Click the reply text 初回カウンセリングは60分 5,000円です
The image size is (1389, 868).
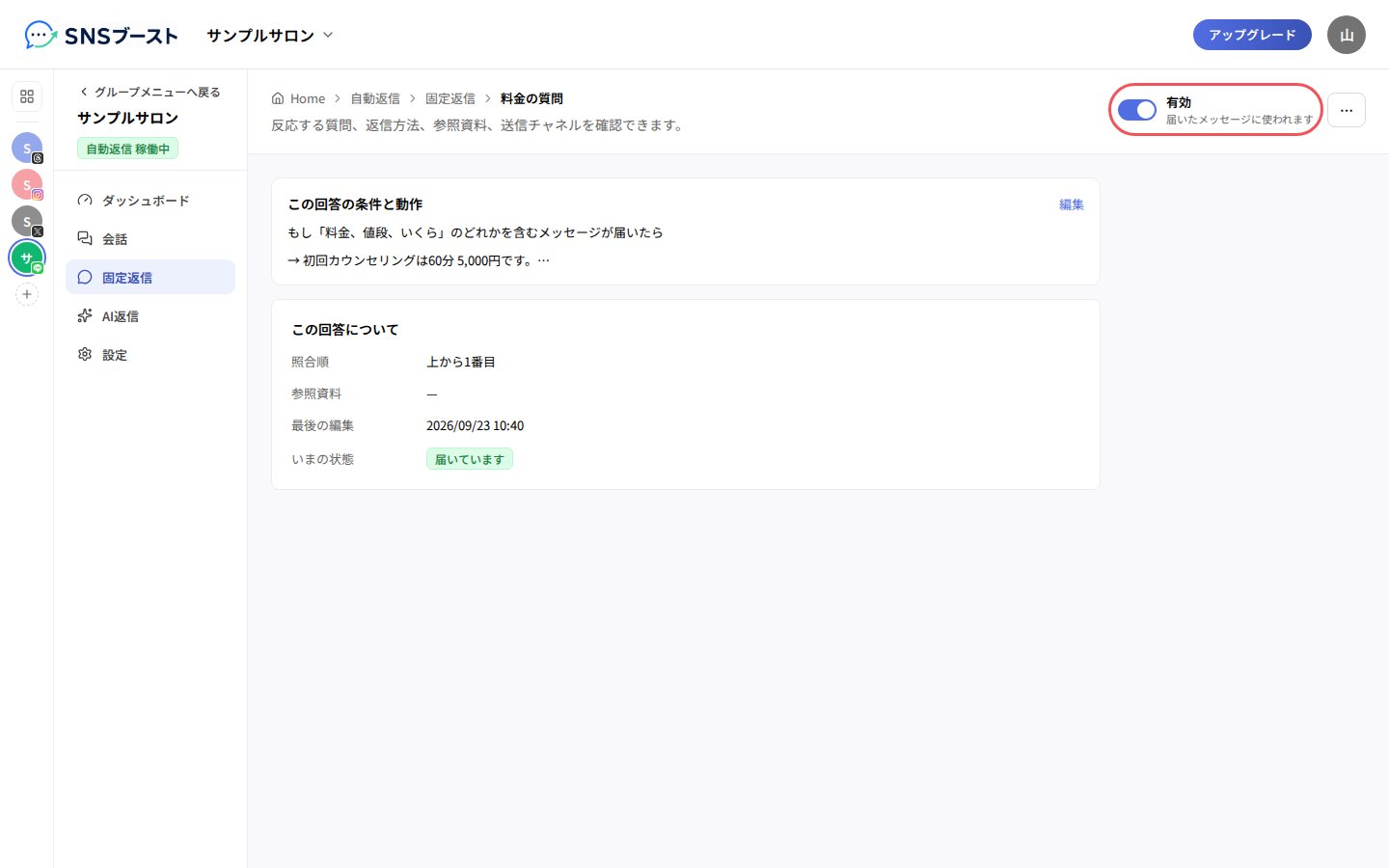[x=418, y=260]
